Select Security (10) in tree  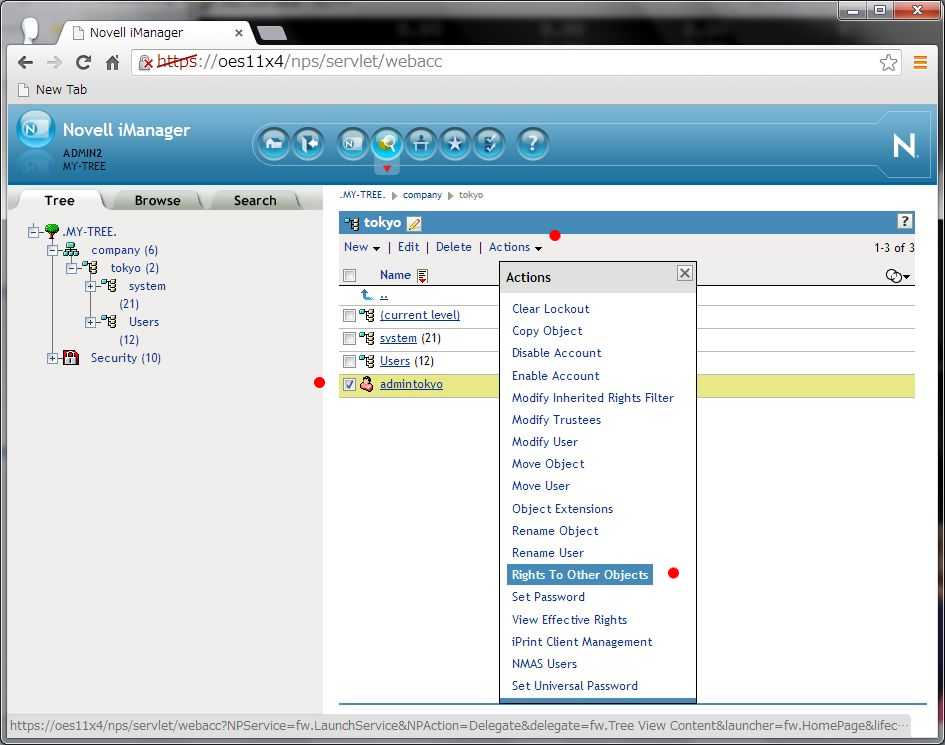click(125, 358)
